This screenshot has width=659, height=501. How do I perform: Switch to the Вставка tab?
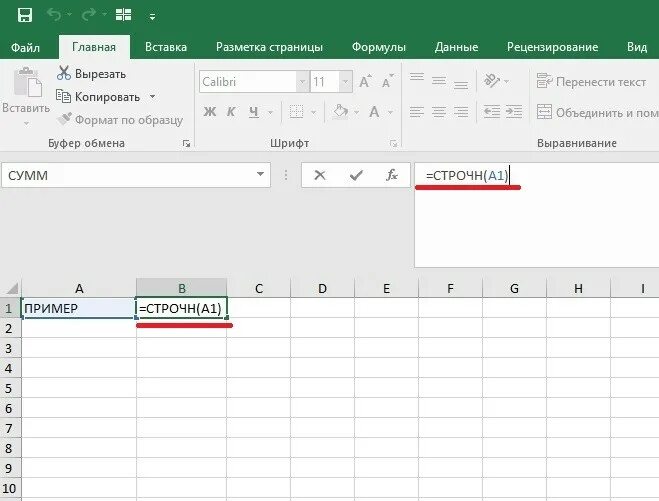166,47
